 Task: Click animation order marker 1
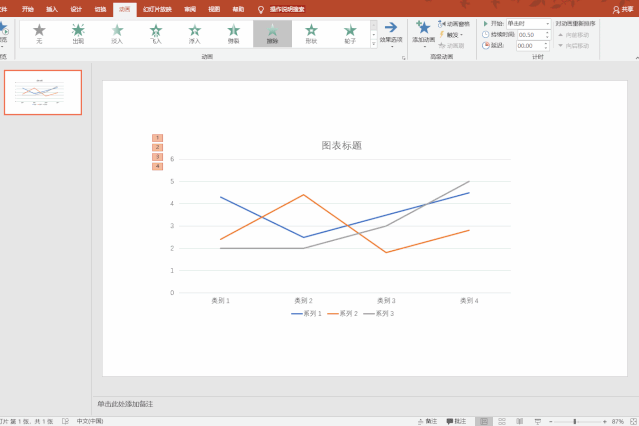(157, 138)
